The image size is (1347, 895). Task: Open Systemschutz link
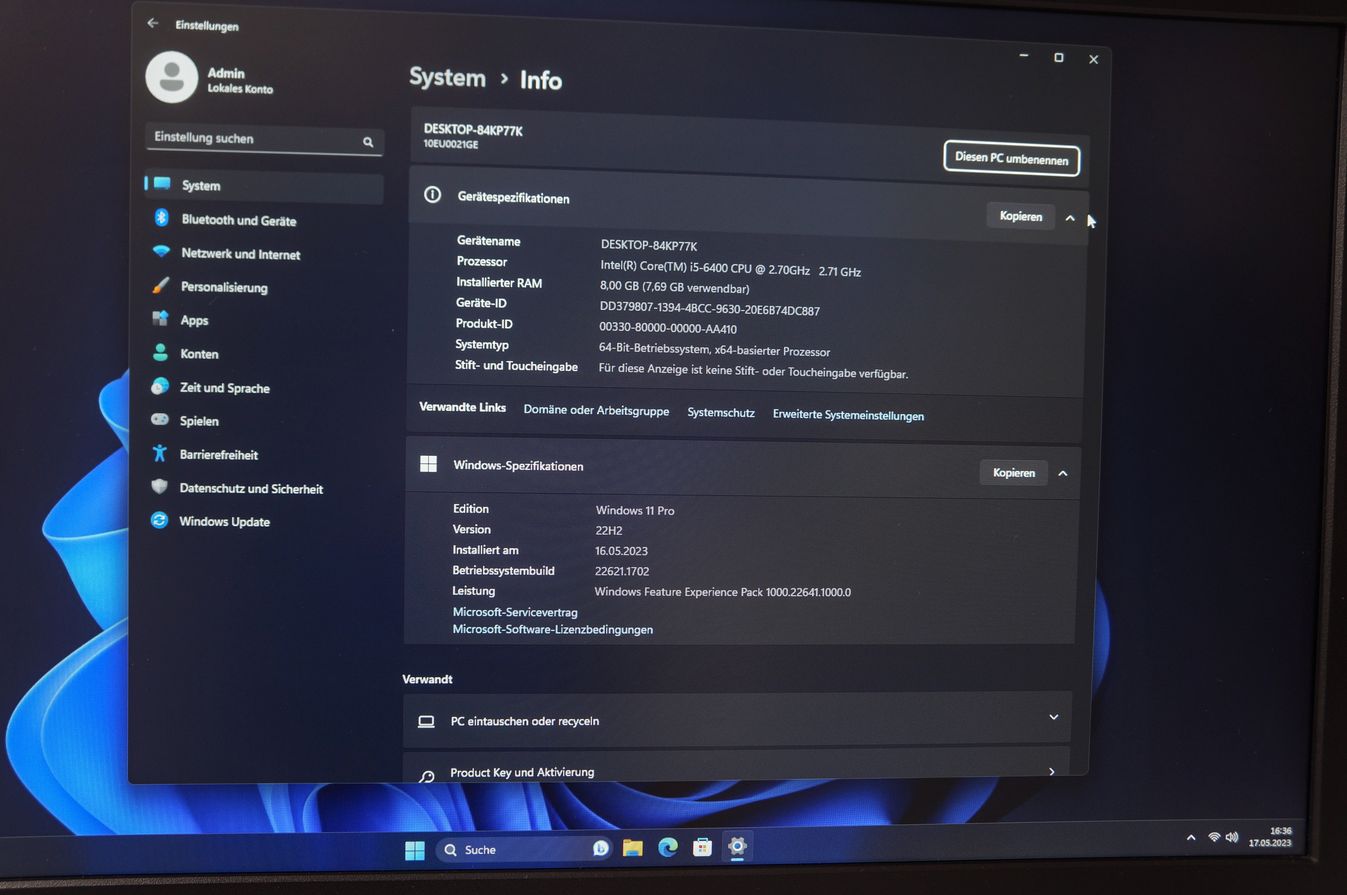pos(721,412)
